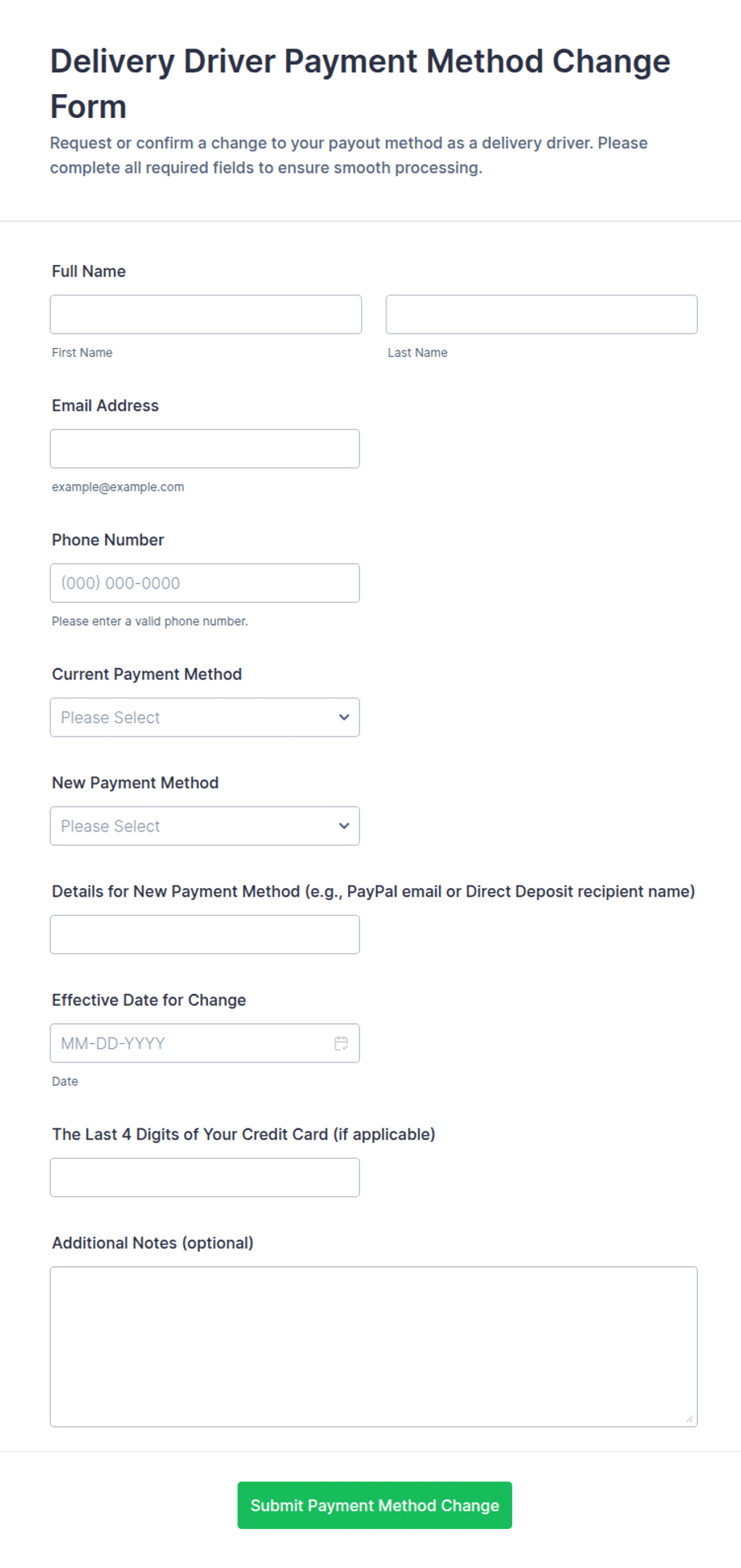Viewport: 741px width, 1568px height.
Task: Open the New Payment Method dropdown
Action: [205, 826]
